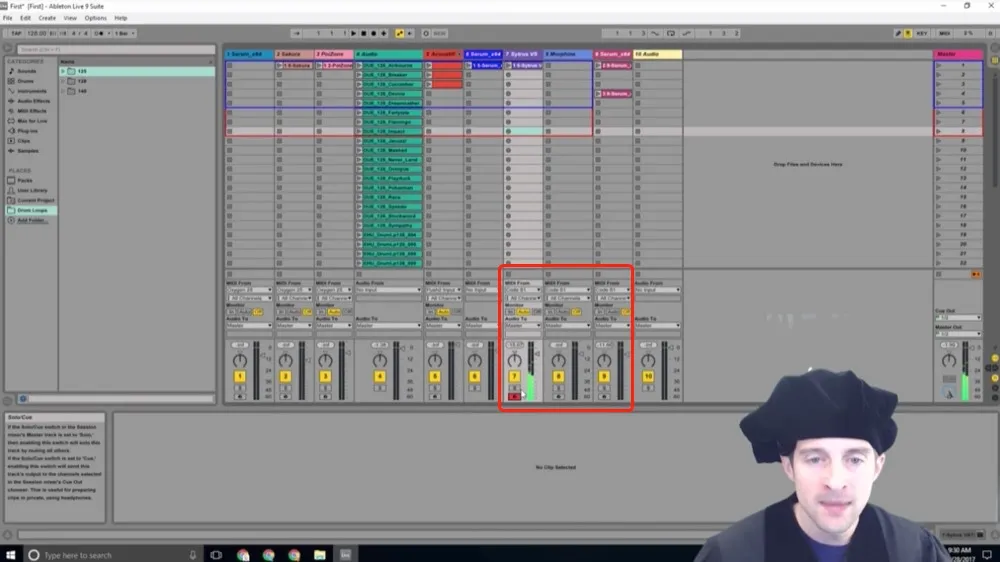Open Current Project under Places
1000x562 pixels.
coord(35,200)
